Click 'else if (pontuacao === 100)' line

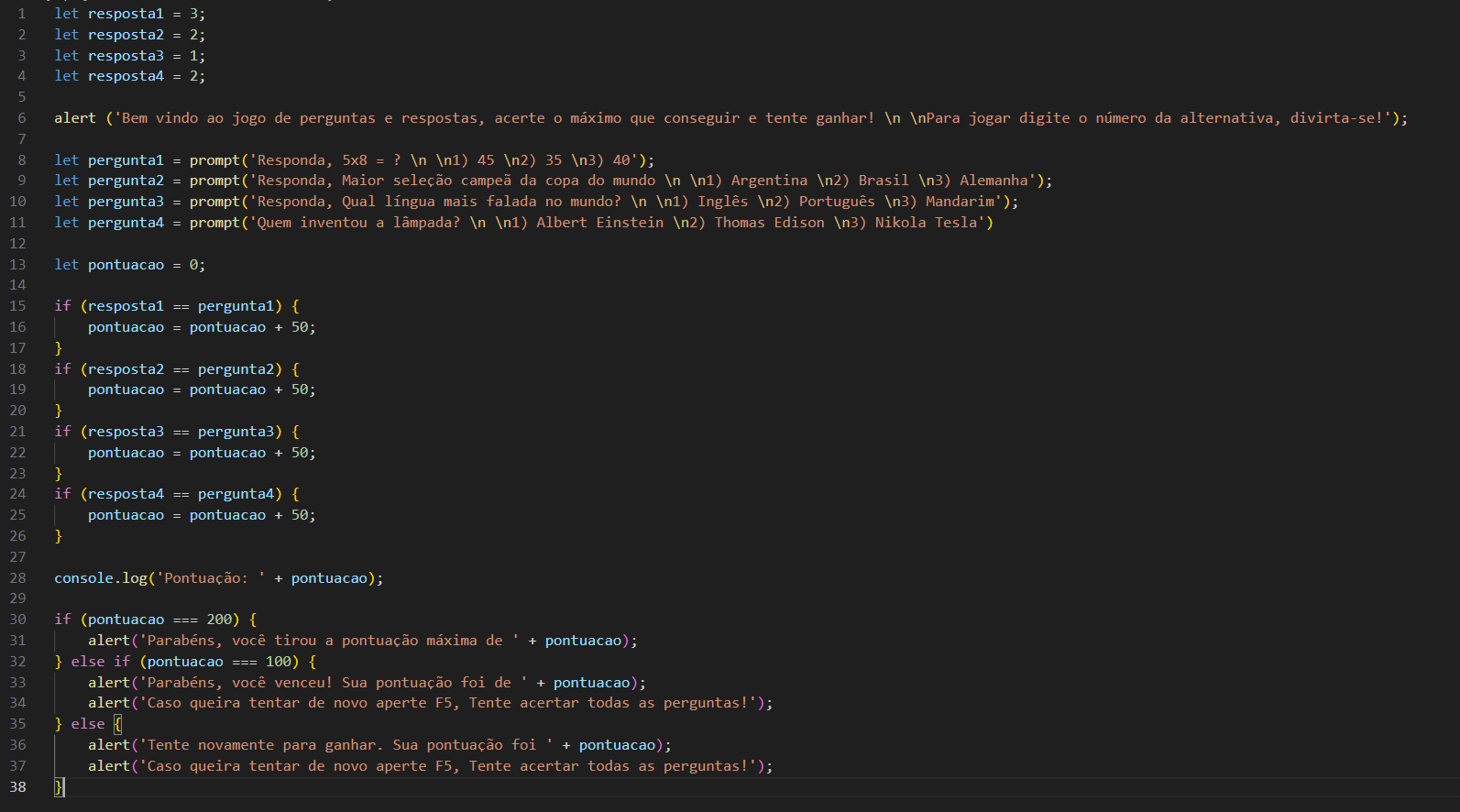(x=185, y=662)
